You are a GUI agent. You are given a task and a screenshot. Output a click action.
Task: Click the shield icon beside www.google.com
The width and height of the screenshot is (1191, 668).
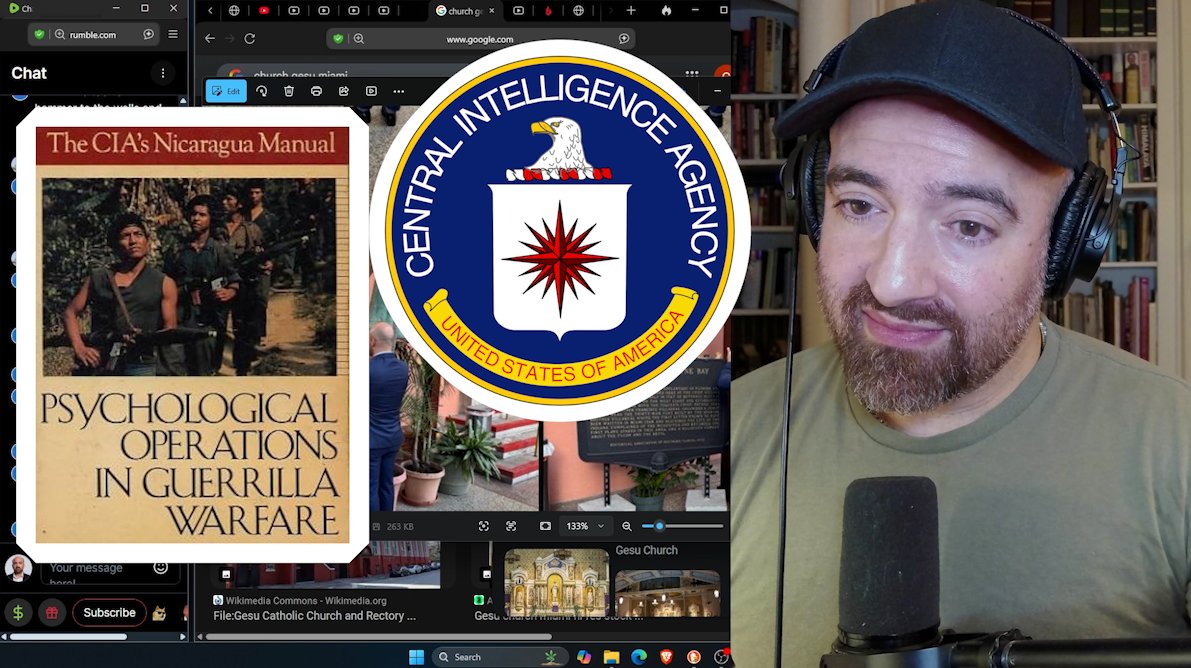click(x=338, y=39)
